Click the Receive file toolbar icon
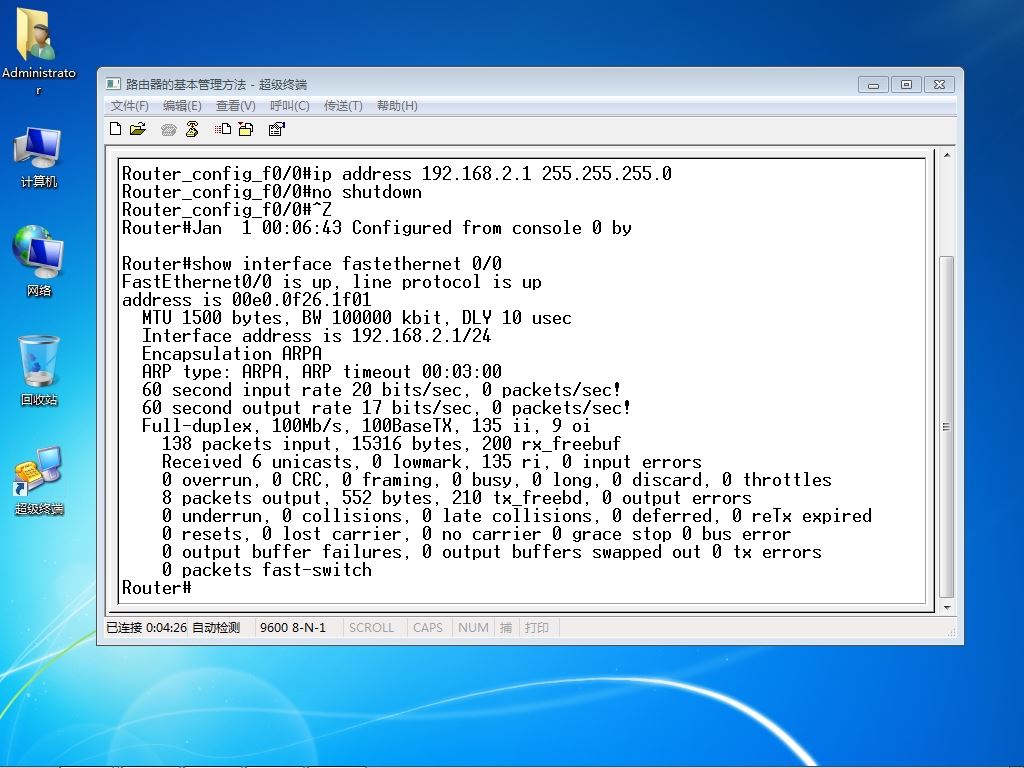 tap(246, 129)
